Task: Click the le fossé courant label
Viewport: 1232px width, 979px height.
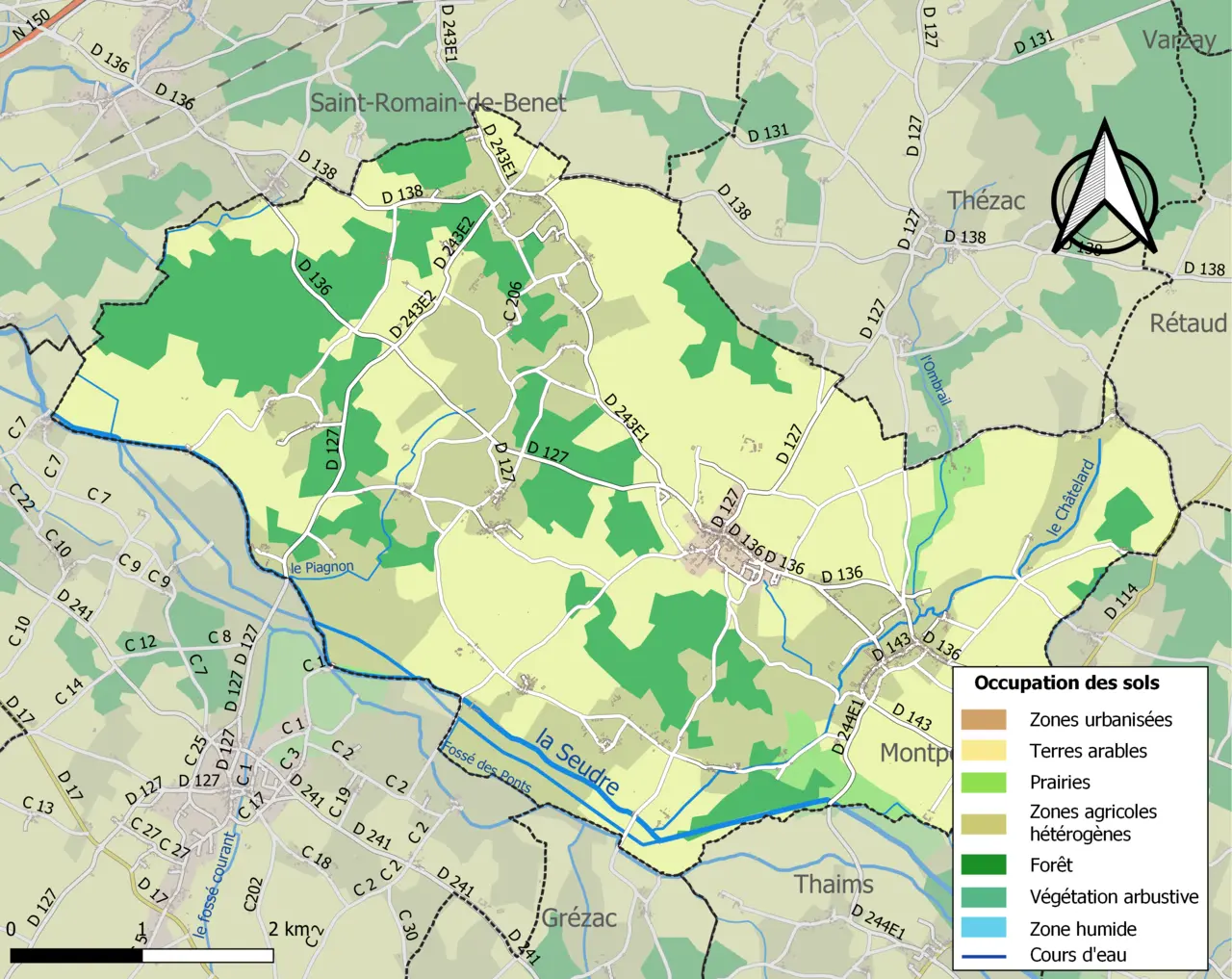Action: (215, 886)
